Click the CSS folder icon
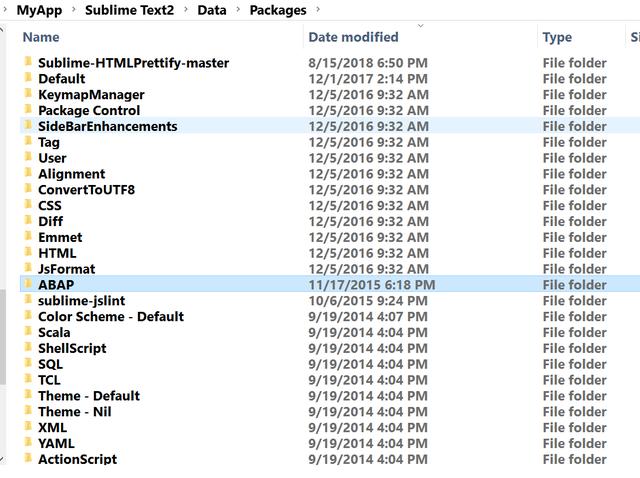Viewport: 640px width, 478px height. pos(28,205)
